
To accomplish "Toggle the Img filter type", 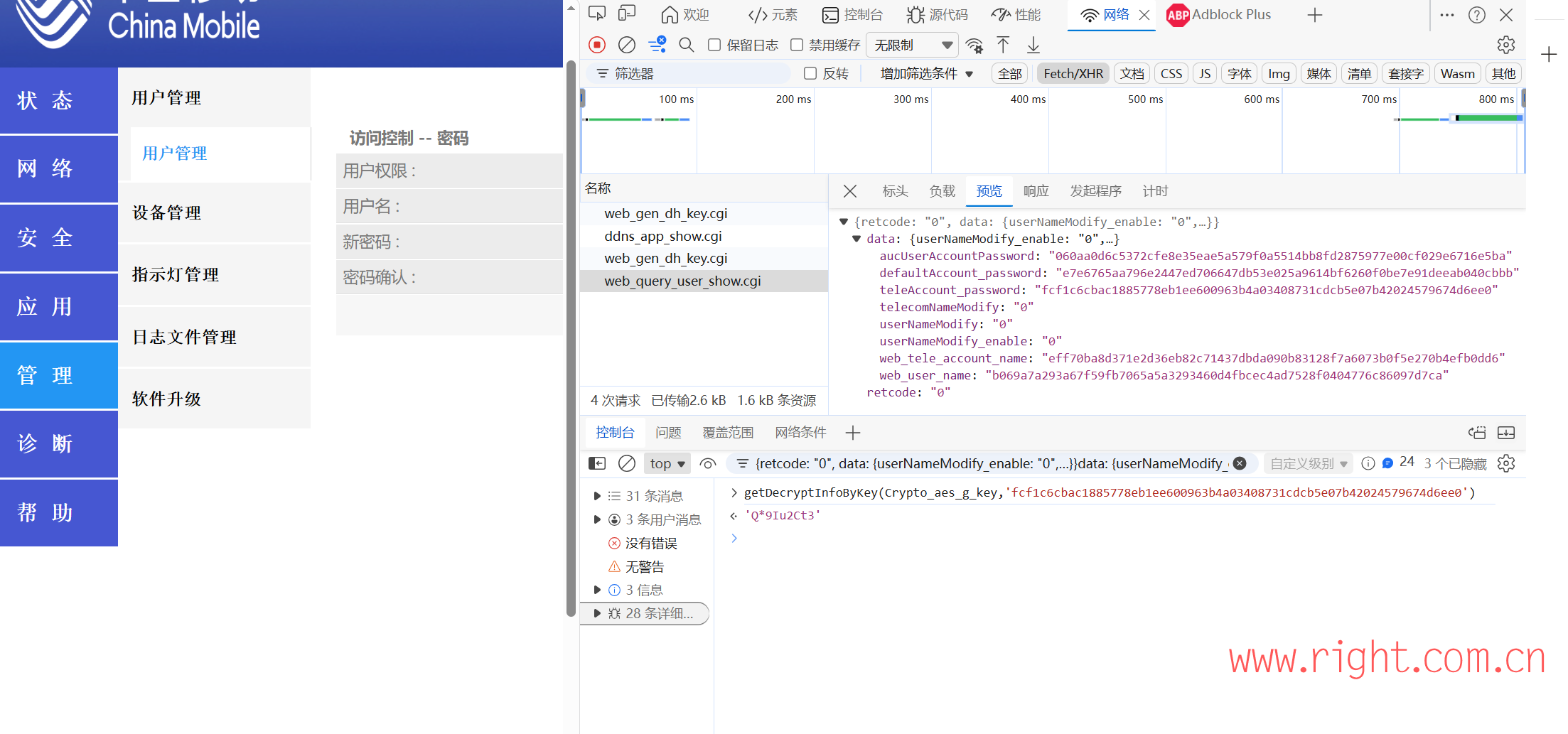I will (x=1279, y=74).
